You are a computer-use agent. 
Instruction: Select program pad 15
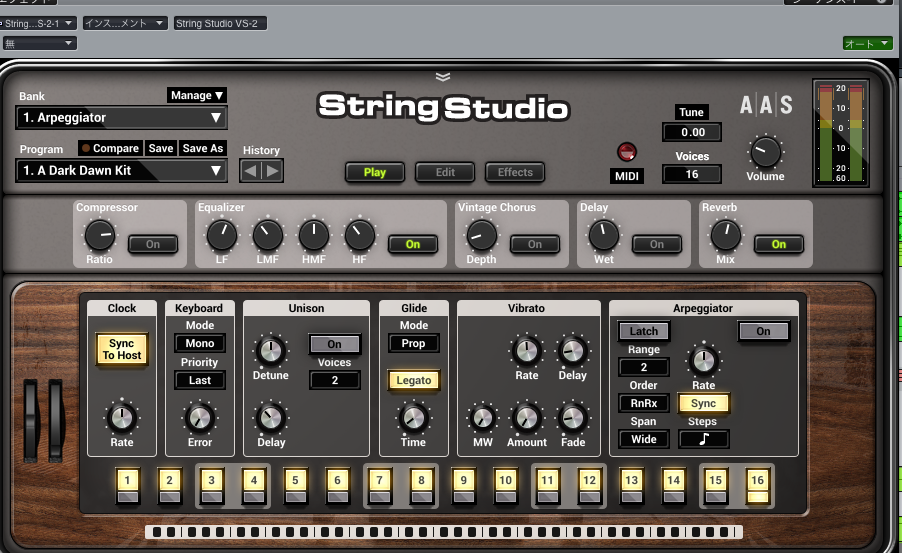click(x=716, y=487)
